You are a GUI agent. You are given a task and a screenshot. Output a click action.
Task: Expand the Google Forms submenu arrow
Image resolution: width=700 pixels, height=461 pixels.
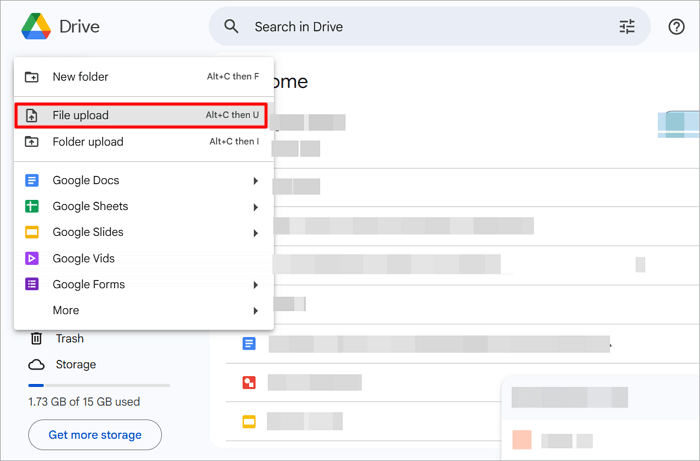point(255,285)
